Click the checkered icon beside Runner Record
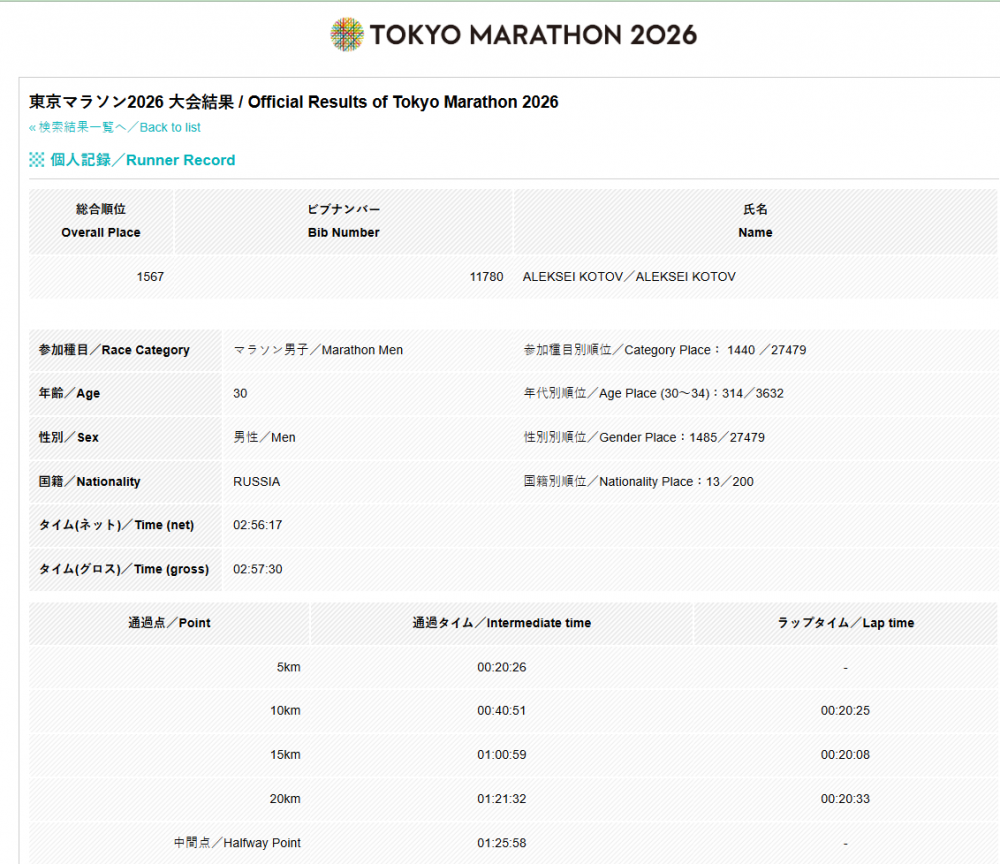Image resolution: width=1000 pixels, height=864 pixels. coord(37,160)
